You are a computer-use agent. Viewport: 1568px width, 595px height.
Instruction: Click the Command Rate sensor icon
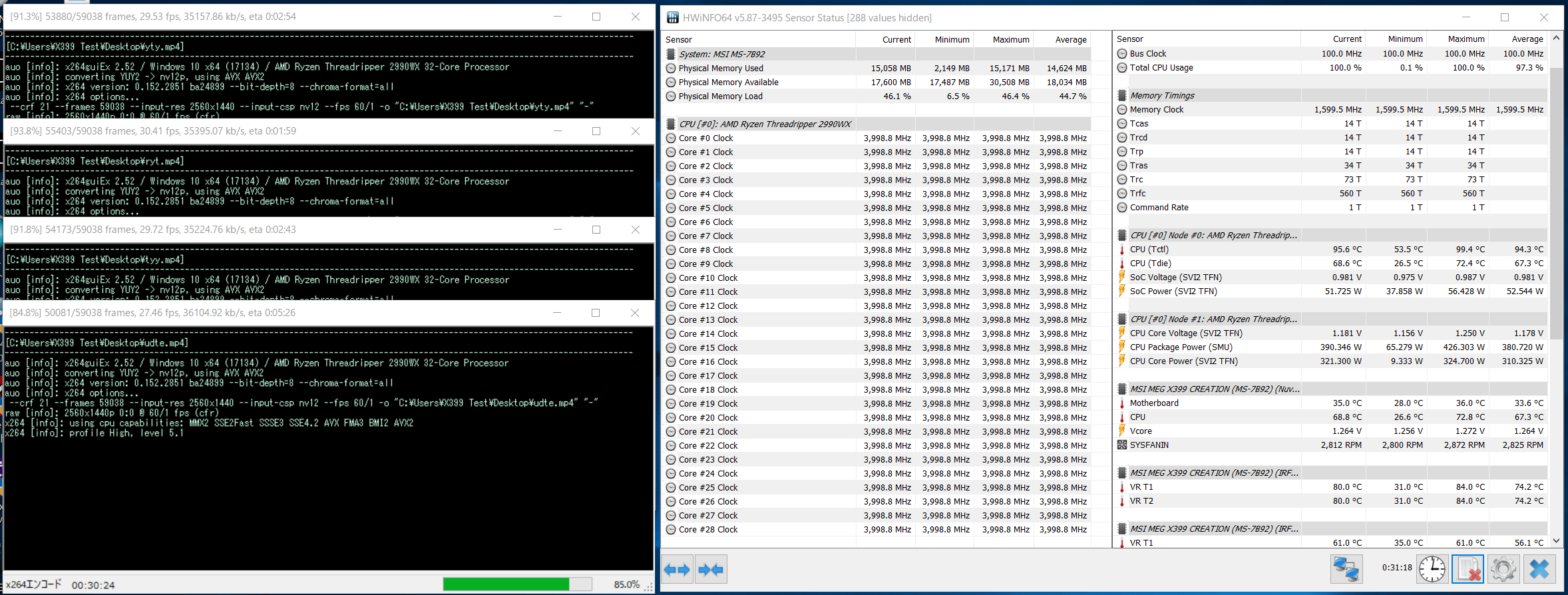point(1122,207)
